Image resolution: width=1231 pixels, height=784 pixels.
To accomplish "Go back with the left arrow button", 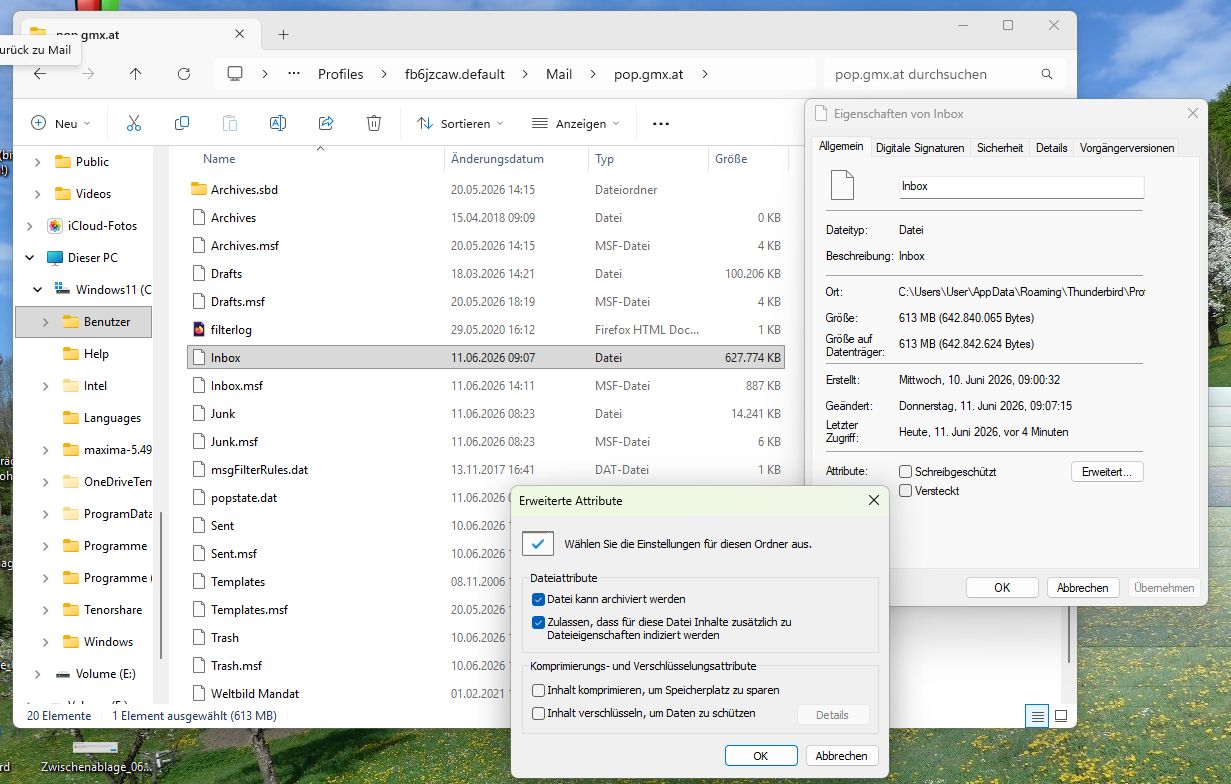I will click(x=40, y=74).
